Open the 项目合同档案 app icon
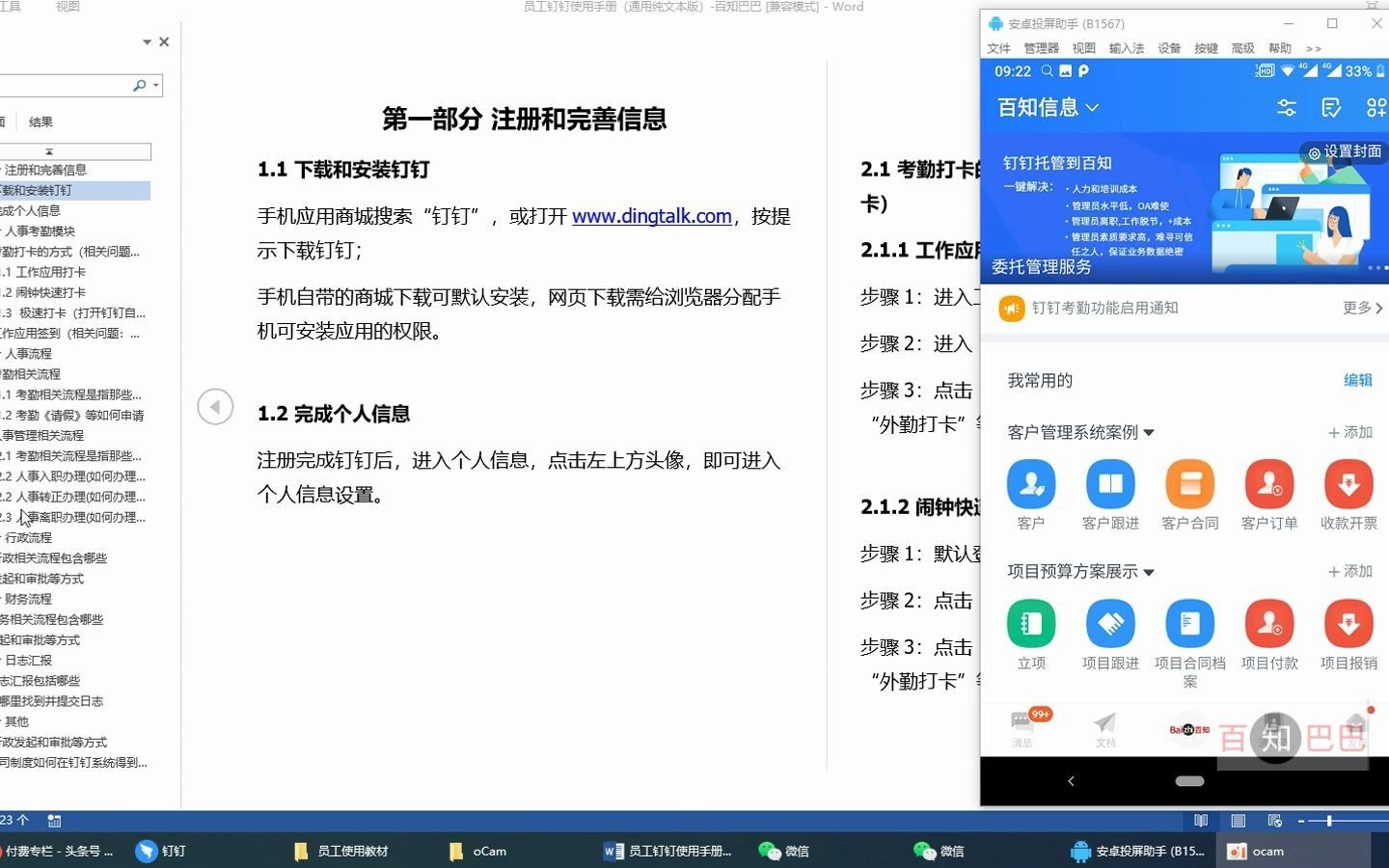The image size is (1389, 868). 1190,624
